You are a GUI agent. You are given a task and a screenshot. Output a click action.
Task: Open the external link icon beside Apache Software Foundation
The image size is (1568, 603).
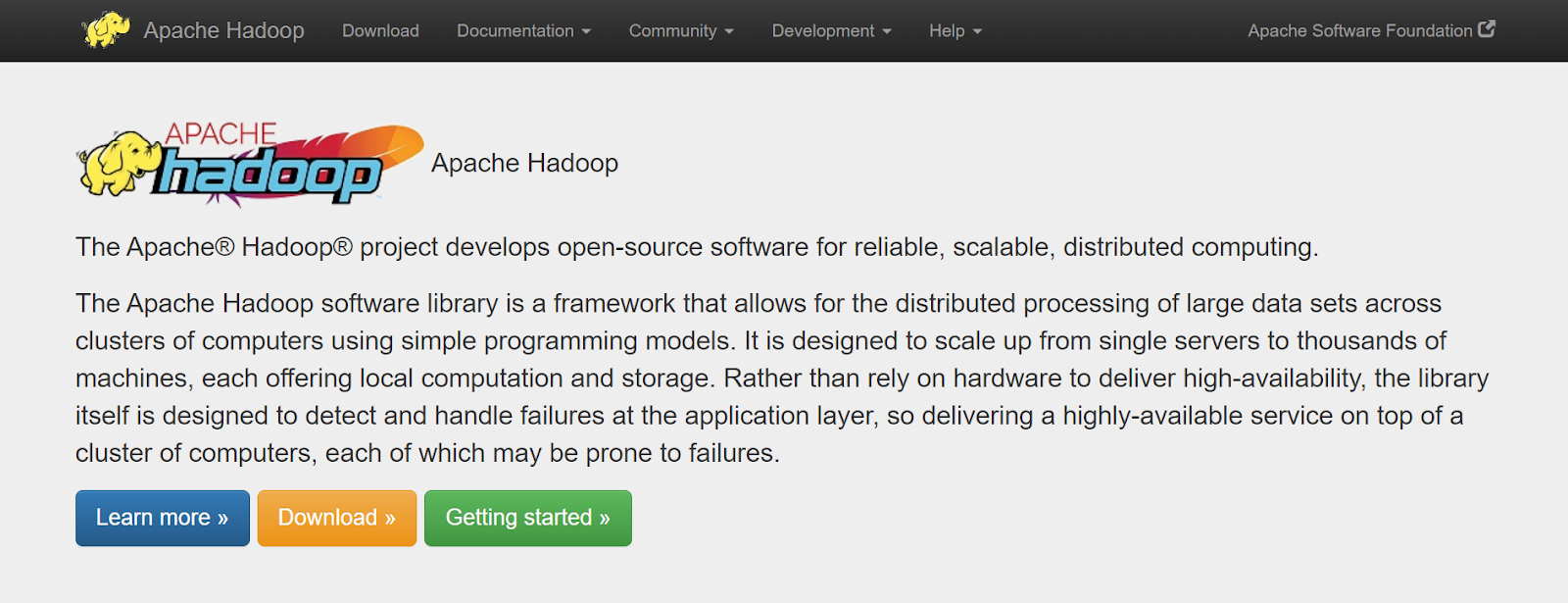pyautogui.click(x=1487, y=29)
